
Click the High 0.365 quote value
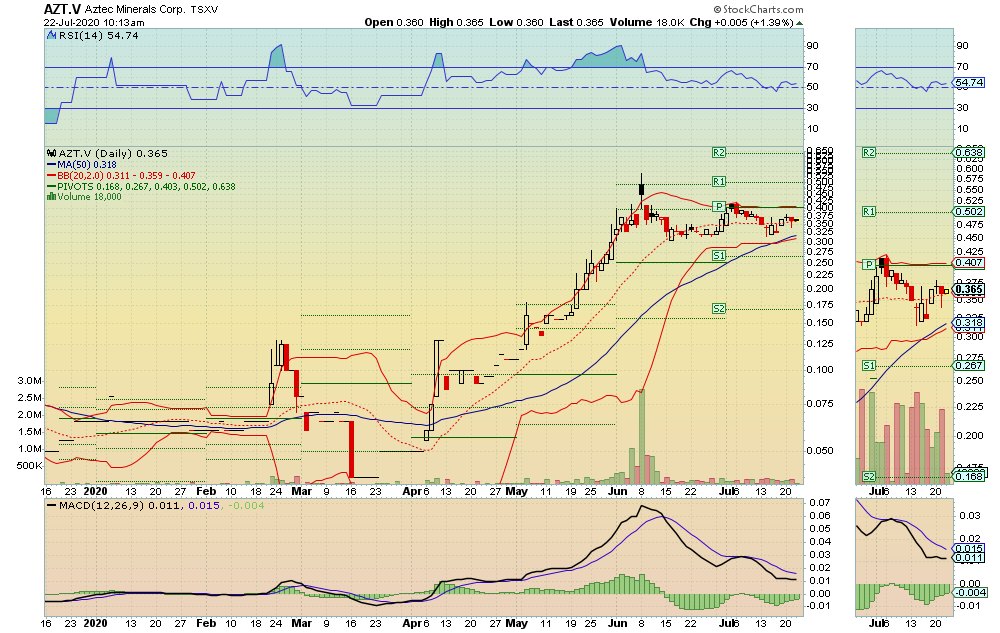tap(457, 22)
